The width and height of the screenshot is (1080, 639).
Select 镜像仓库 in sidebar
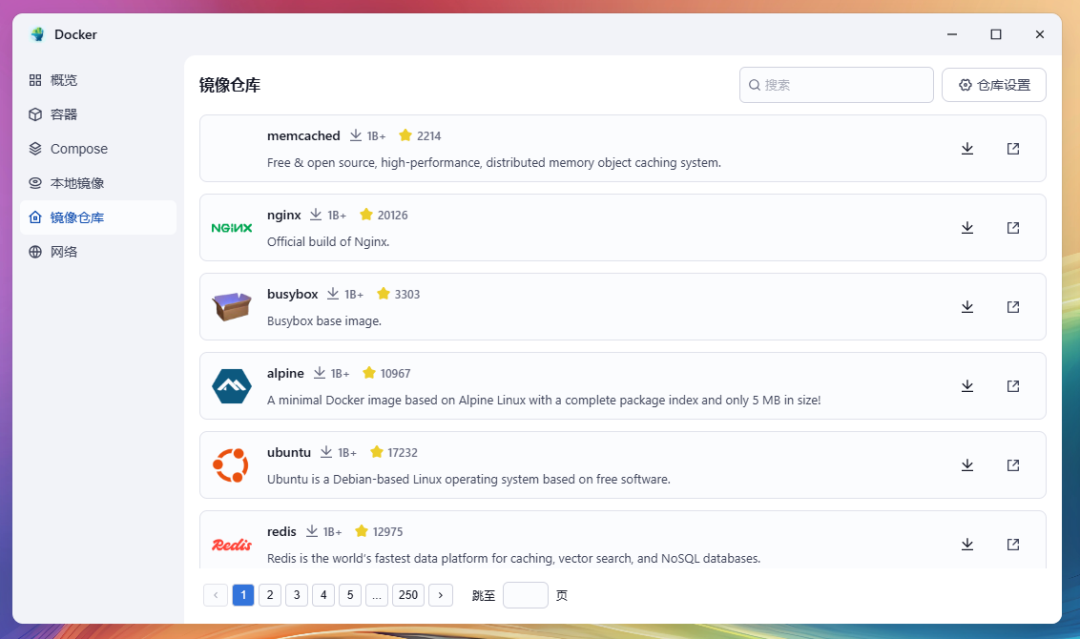coord(98,218)
